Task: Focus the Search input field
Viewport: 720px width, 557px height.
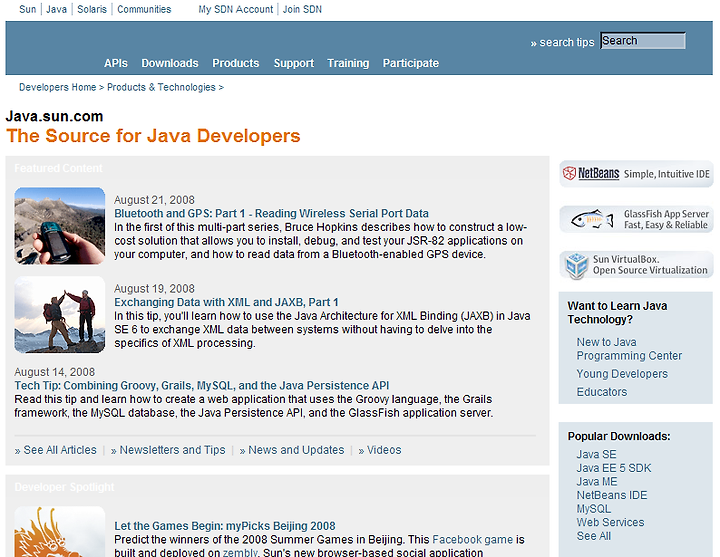Action: click(x=643, y=41)
